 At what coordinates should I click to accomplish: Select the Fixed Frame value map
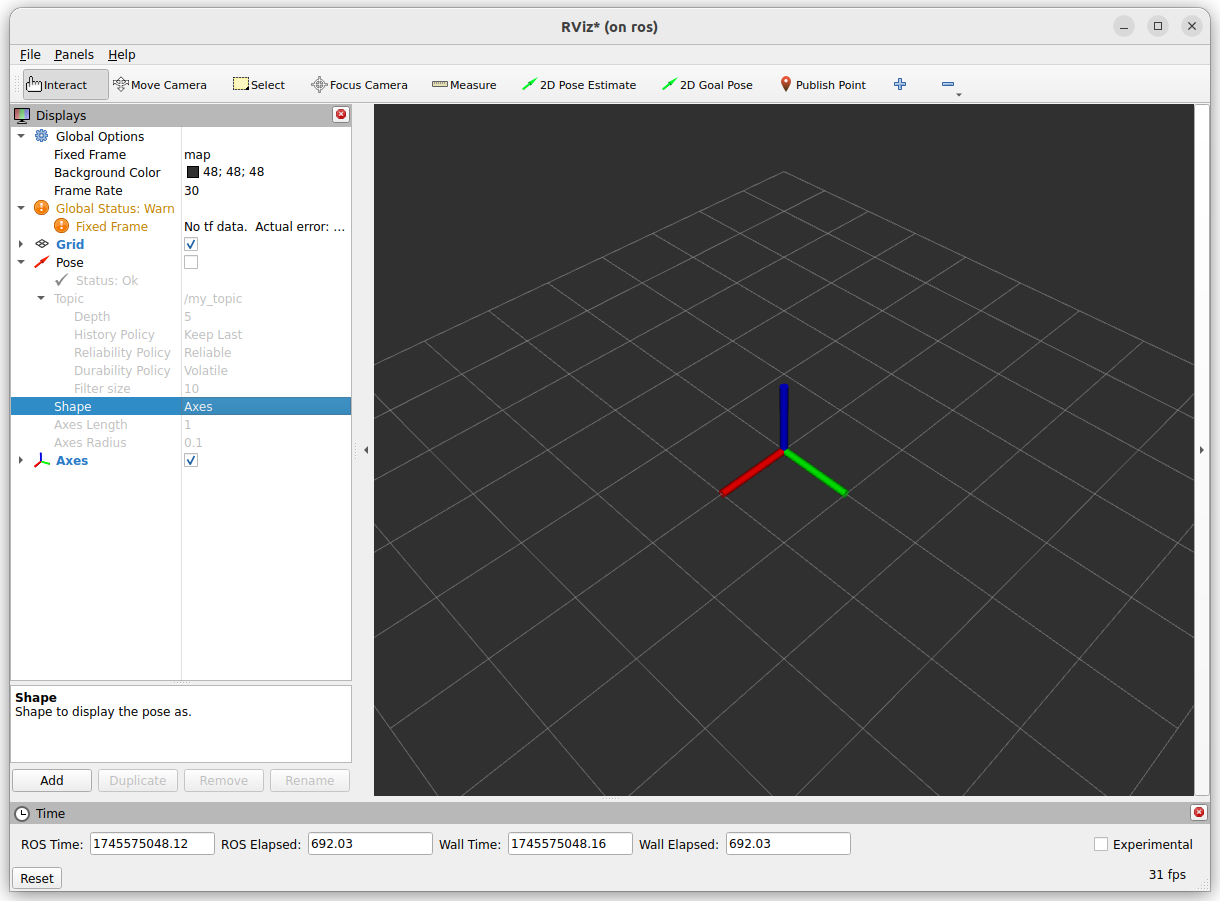pyautogui.click(x=197, y=154)
